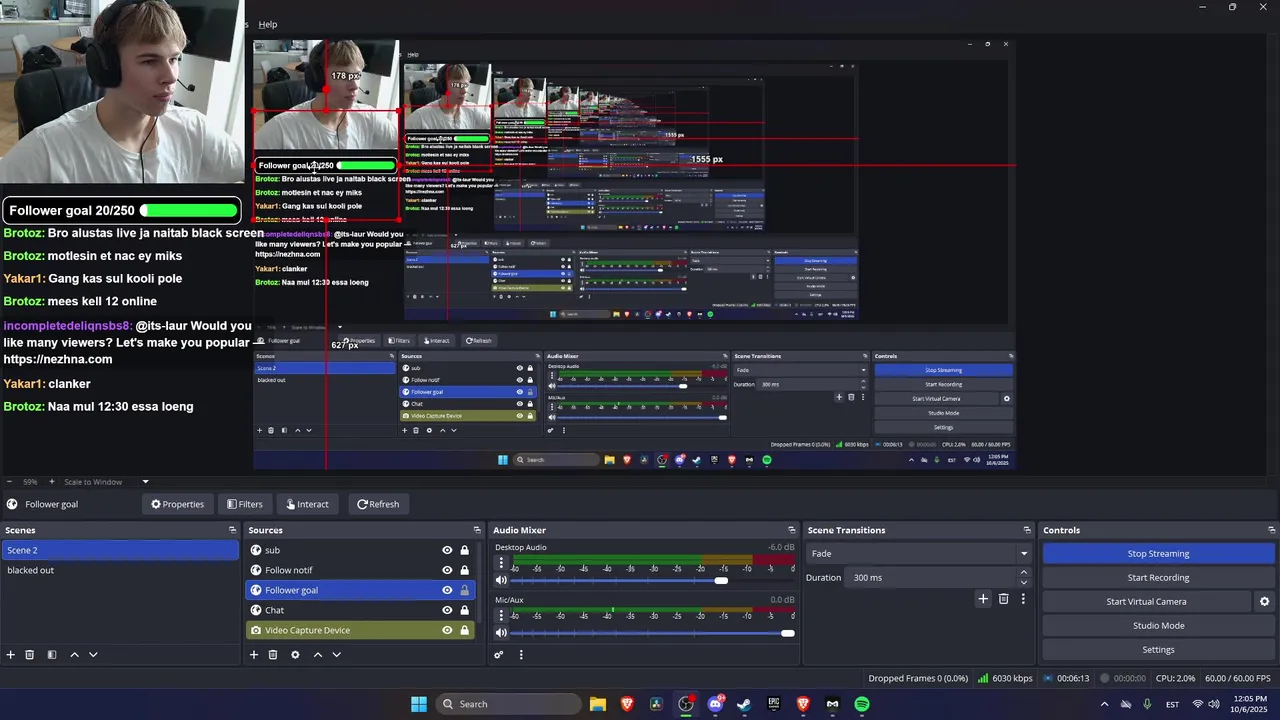This screenshot has height=720, width=1280.
Task: Pop out the Controls dock
Action: [1272, 530]
